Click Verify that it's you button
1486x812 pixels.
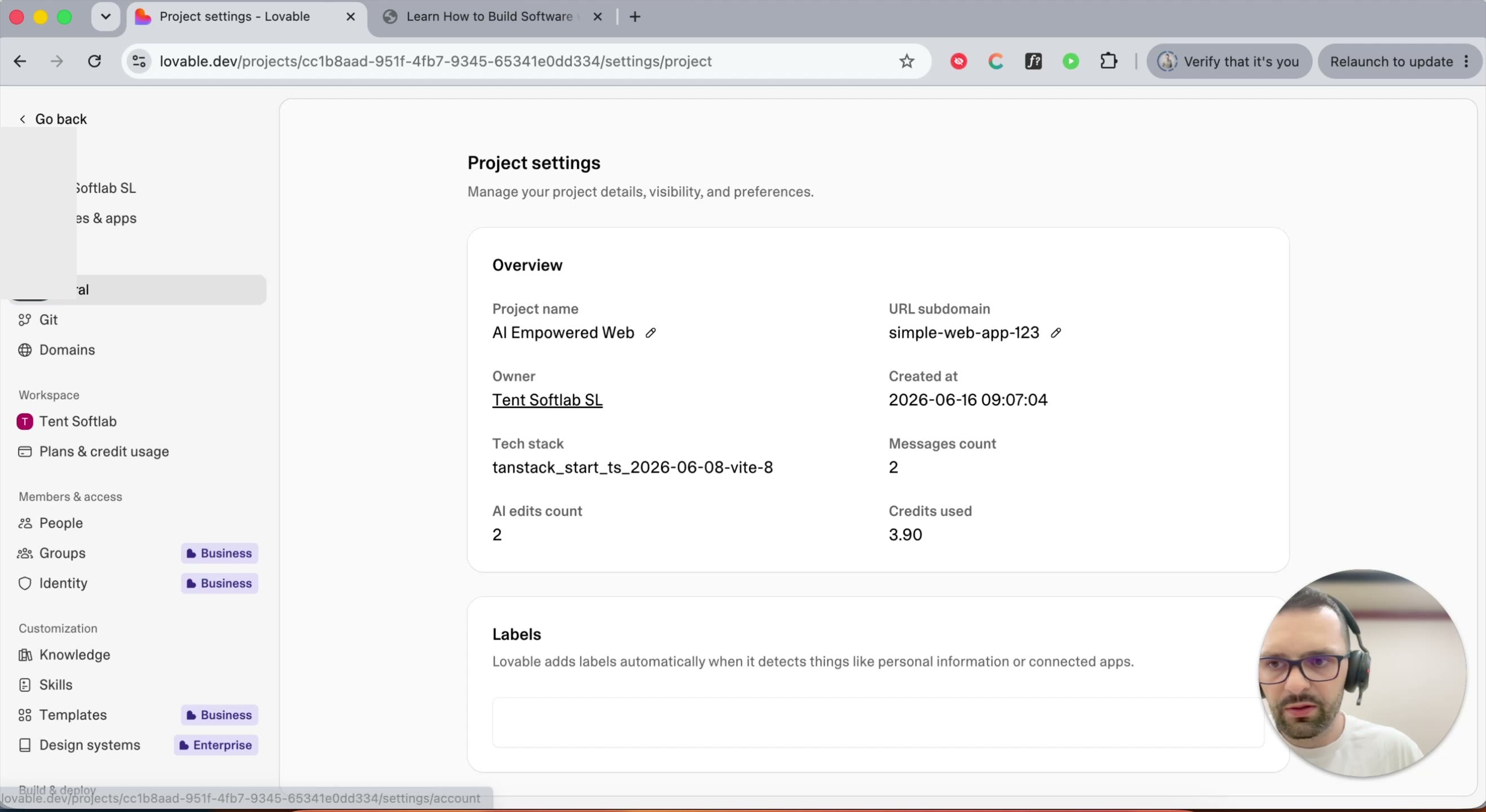coord(1229,61)
